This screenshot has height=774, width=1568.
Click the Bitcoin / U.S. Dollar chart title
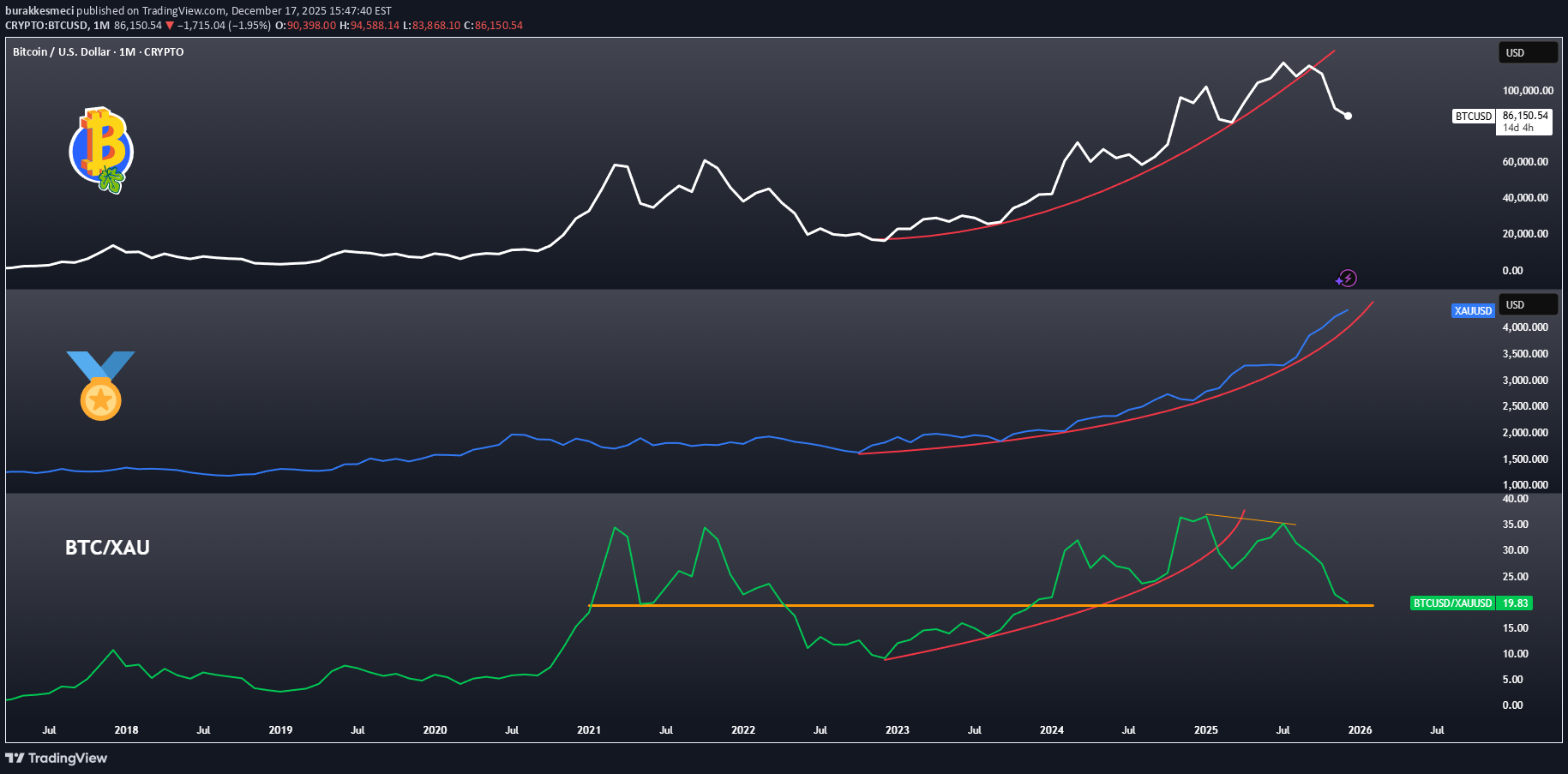pos(98,52)
